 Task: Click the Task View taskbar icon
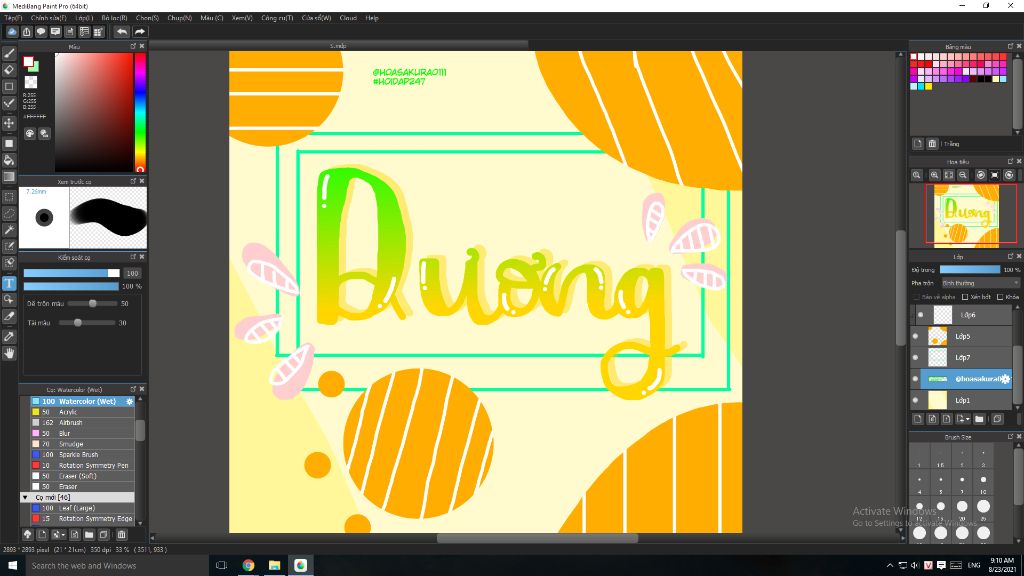tap(221, 566)
